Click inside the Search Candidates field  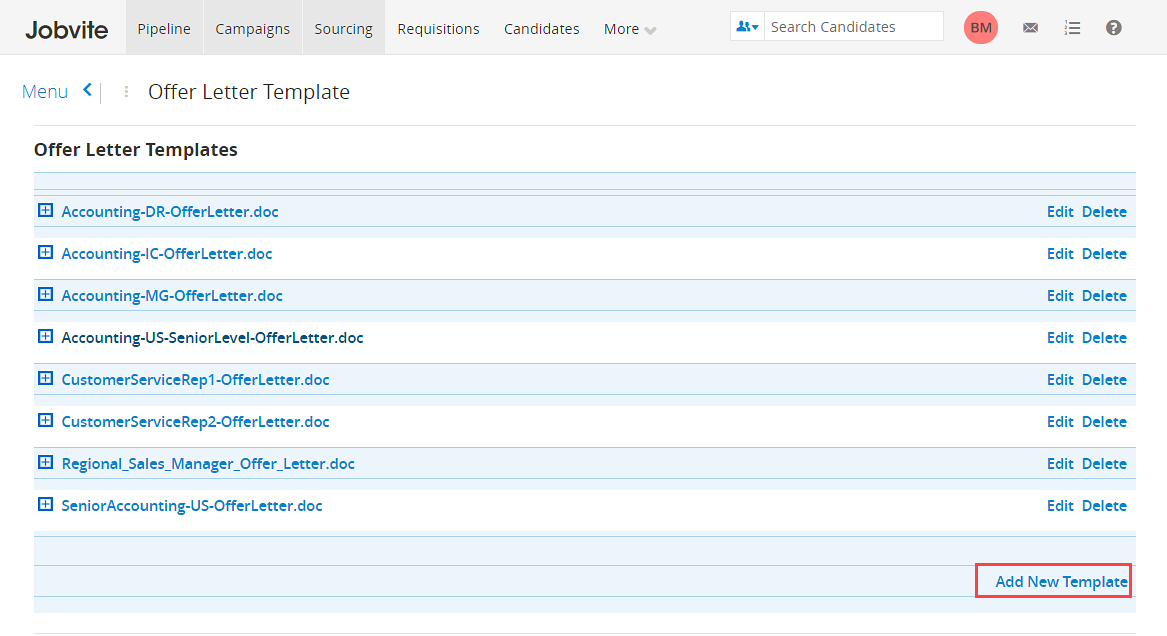pos(853,26)
